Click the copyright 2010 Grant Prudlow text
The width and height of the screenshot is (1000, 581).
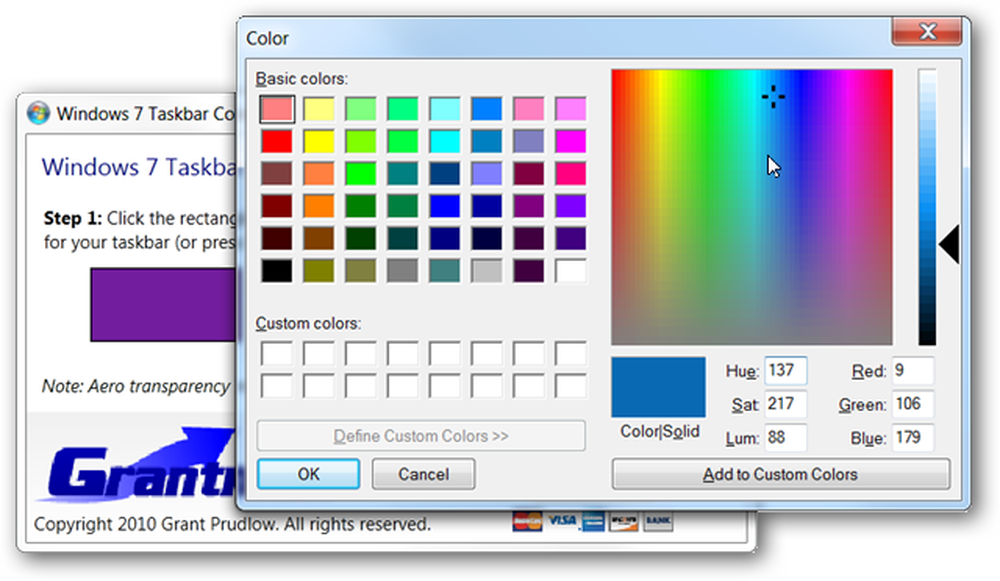coord(232,524)
